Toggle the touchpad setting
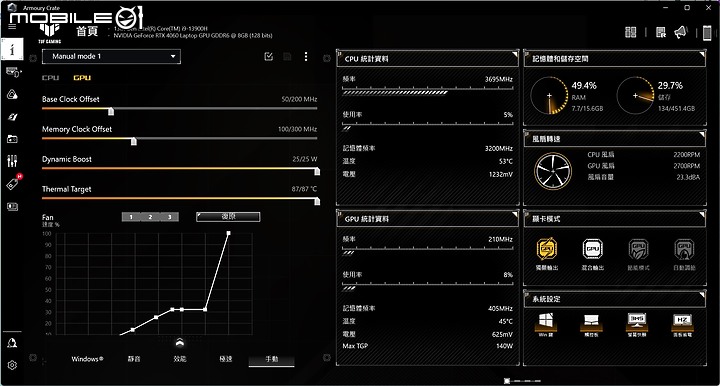720x386 pixels. point(591,324)
